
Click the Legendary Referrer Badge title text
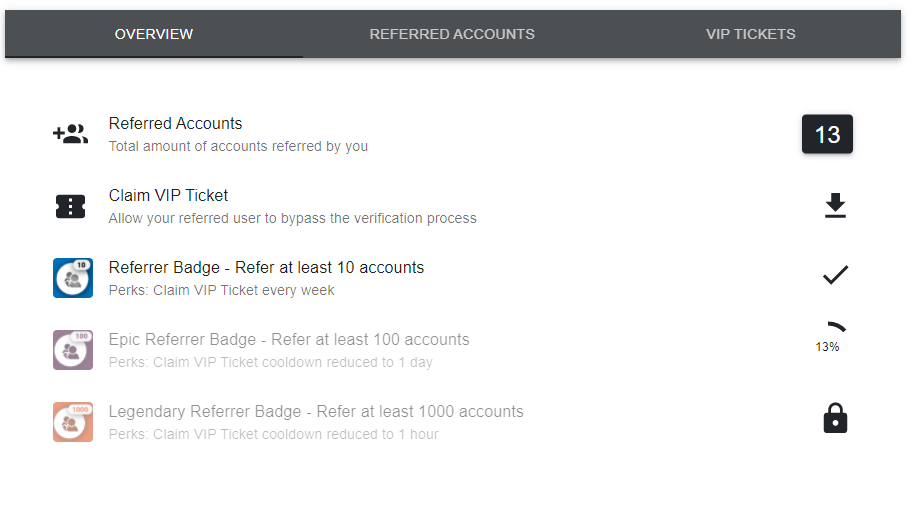[x=316, y=411]
